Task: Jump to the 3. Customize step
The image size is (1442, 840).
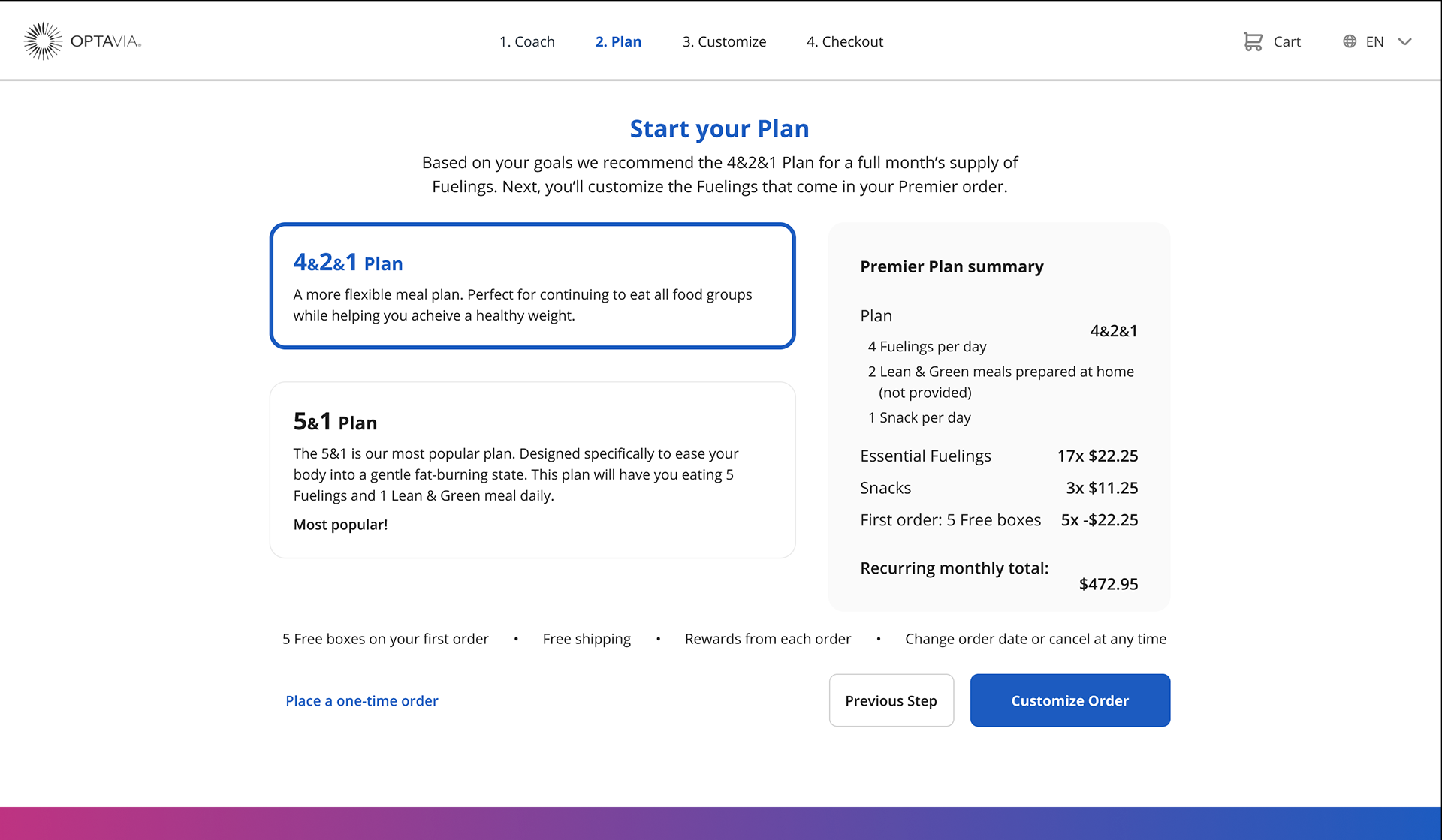Action: (723, 41)
